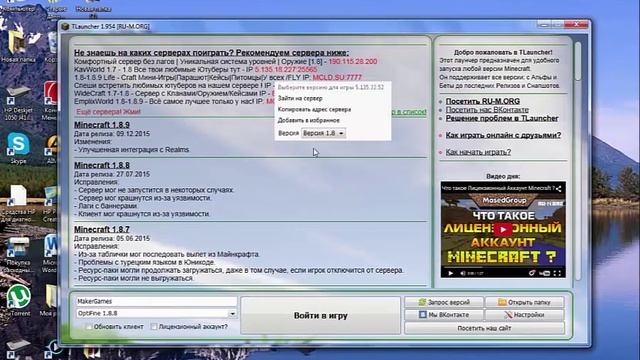Open 'Решение проблем в TLauncher' link
Screen dimensions: 640x360
(502, 118)
